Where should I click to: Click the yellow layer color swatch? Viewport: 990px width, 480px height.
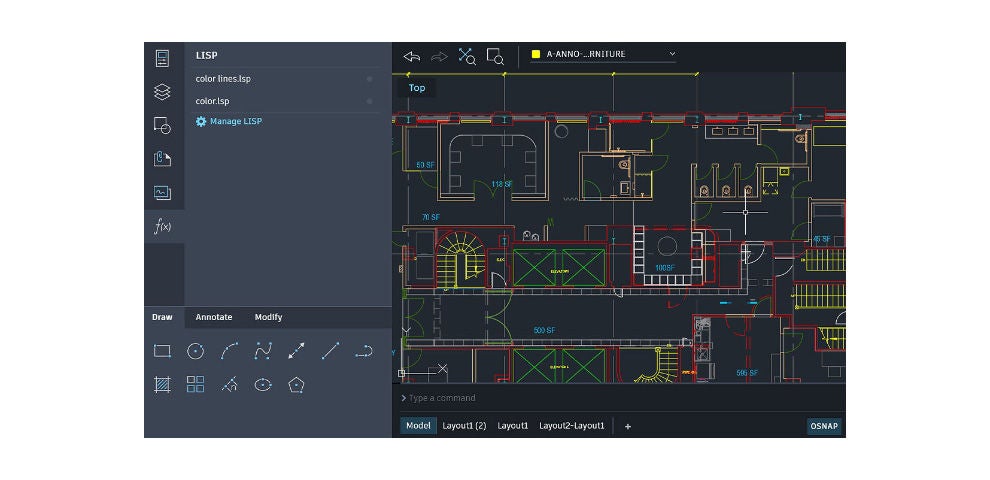click(536, 54)
